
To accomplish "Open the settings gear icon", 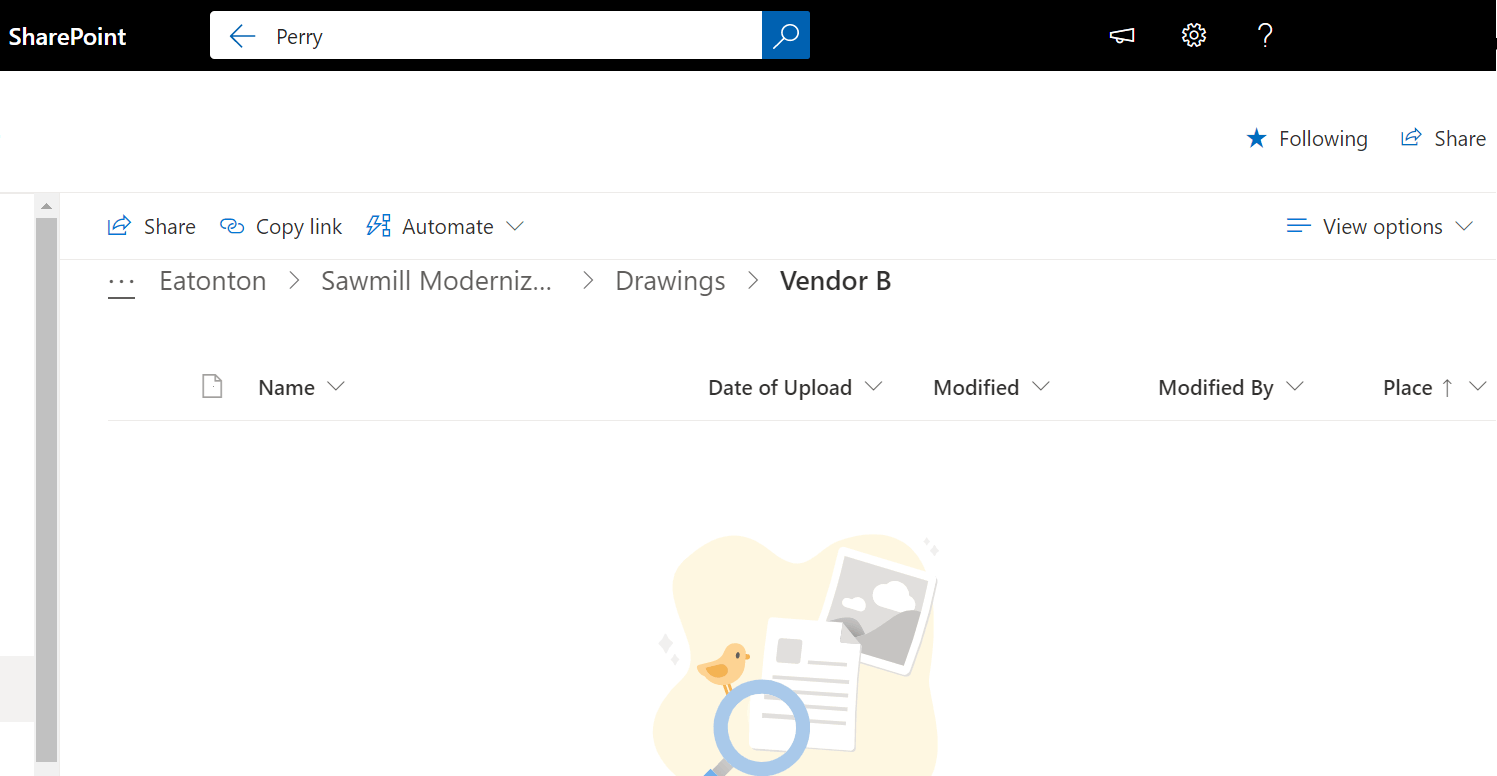I will click(1194, 36).
